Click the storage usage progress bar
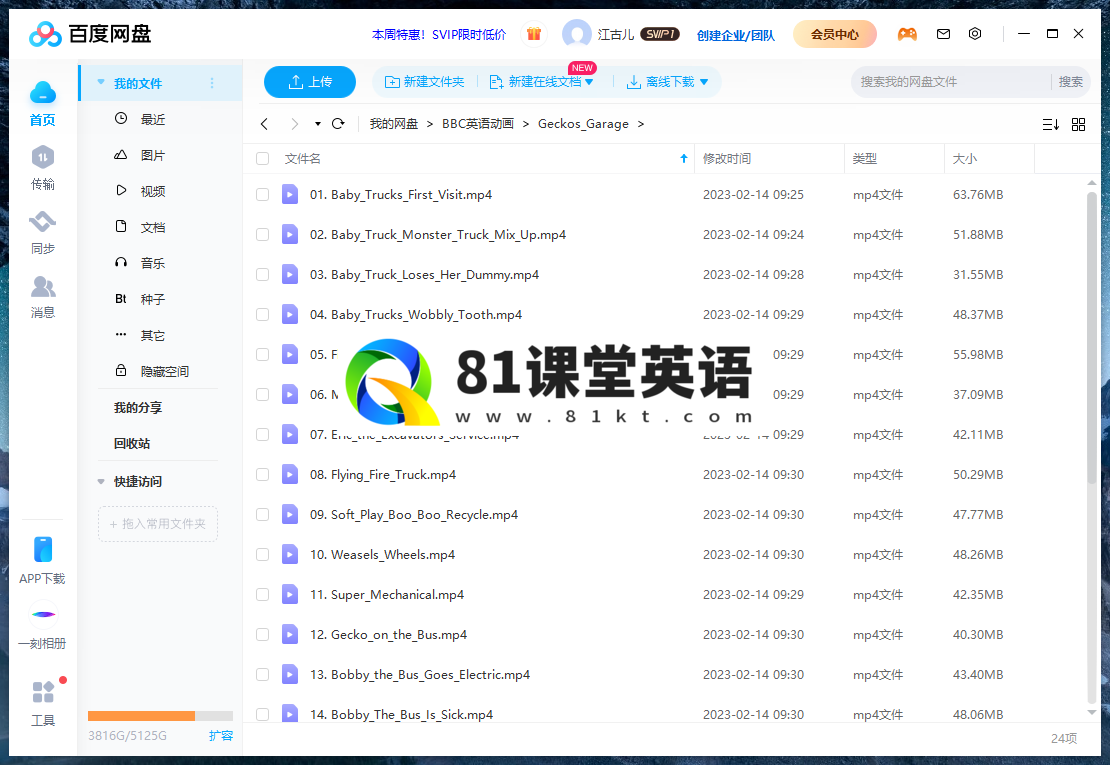Screen dimensions: 1110x765 point(160,715)
